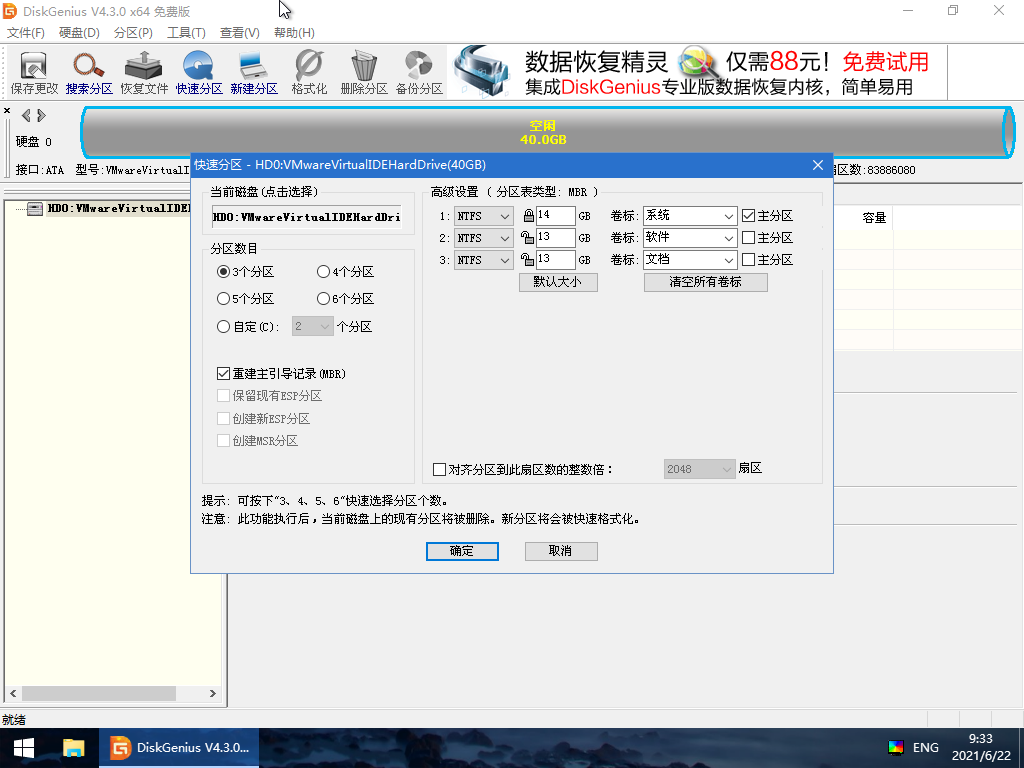This screenshot has height=768, width=1024.
Task: Open the 2048 sector alignment dropdown
Action: [699, 469]
